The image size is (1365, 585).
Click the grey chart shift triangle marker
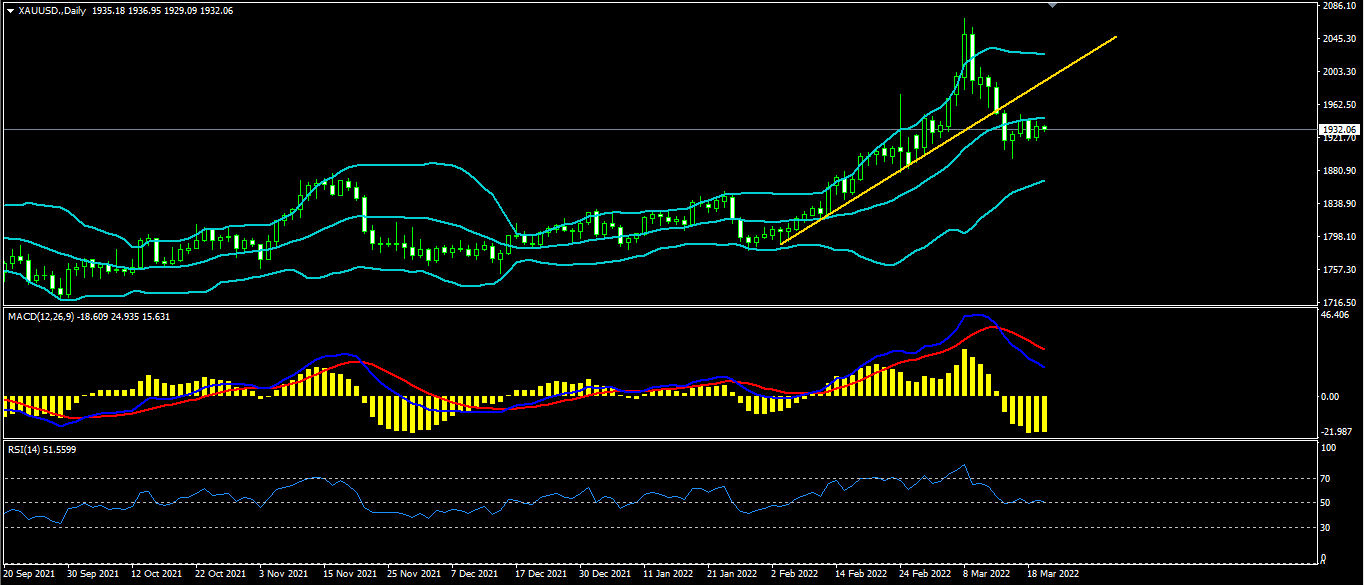[1051, 5]
